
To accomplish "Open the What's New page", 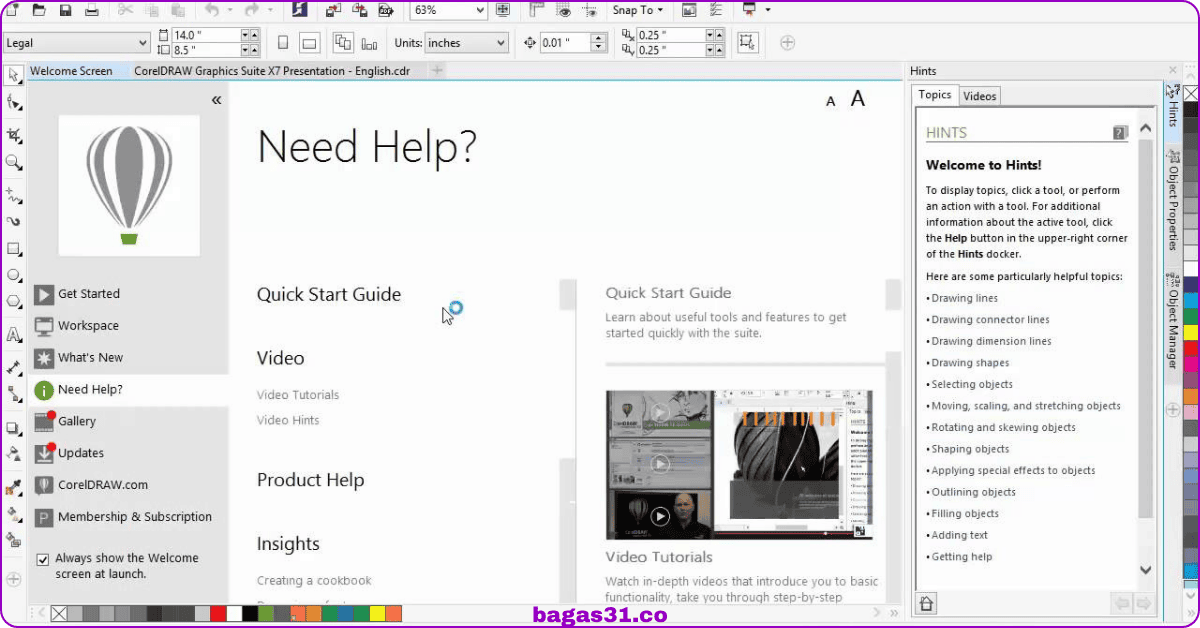I will [x=90, y=358].
